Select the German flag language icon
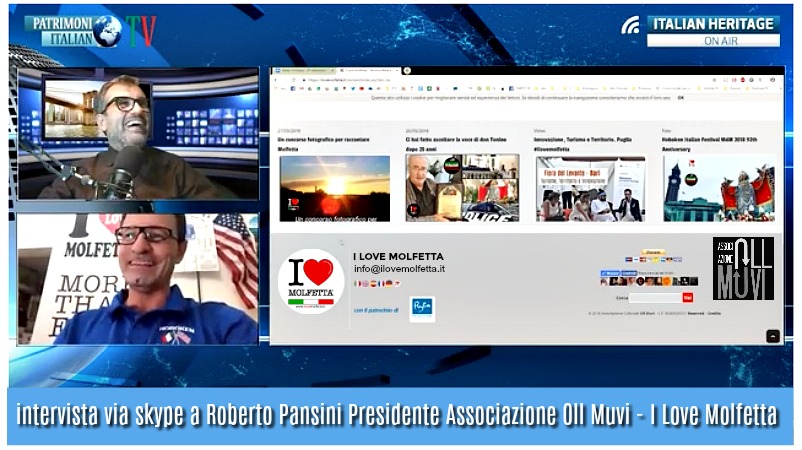 pyautogui.click(x=389, y=283)
